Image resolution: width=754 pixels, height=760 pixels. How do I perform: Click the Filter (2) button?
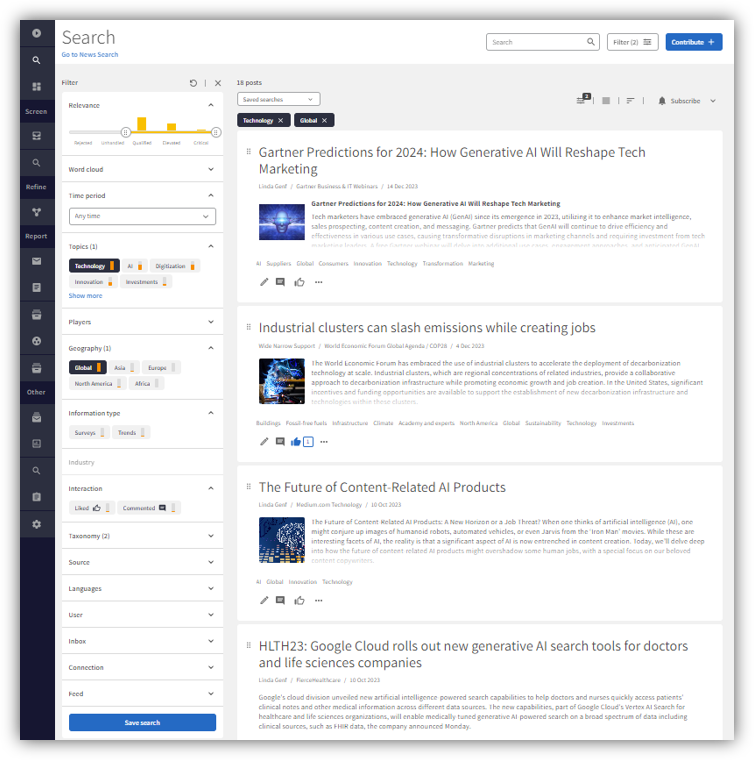[x=632, y=42]
